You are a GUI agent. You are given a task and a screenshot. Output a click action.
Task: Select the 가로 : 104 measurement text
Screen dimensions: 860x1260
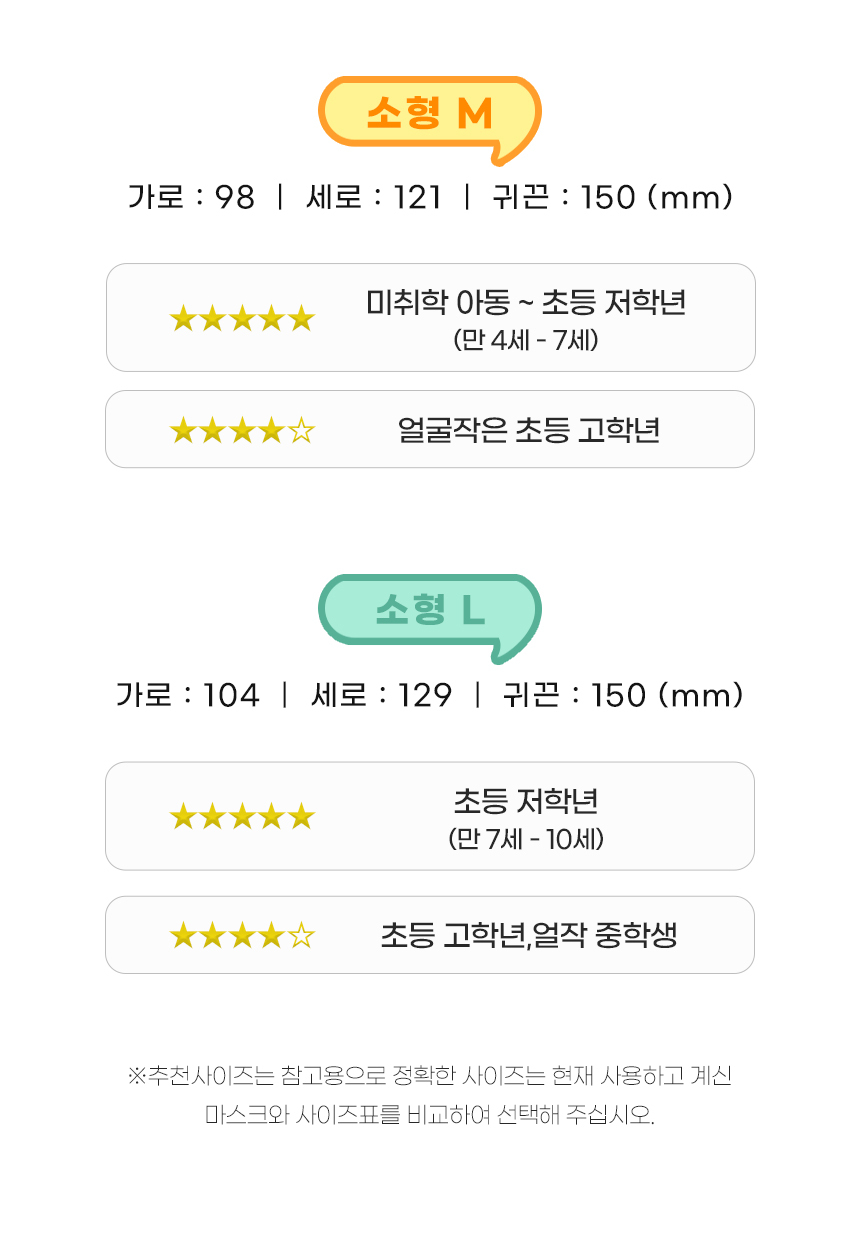(188, 695)
